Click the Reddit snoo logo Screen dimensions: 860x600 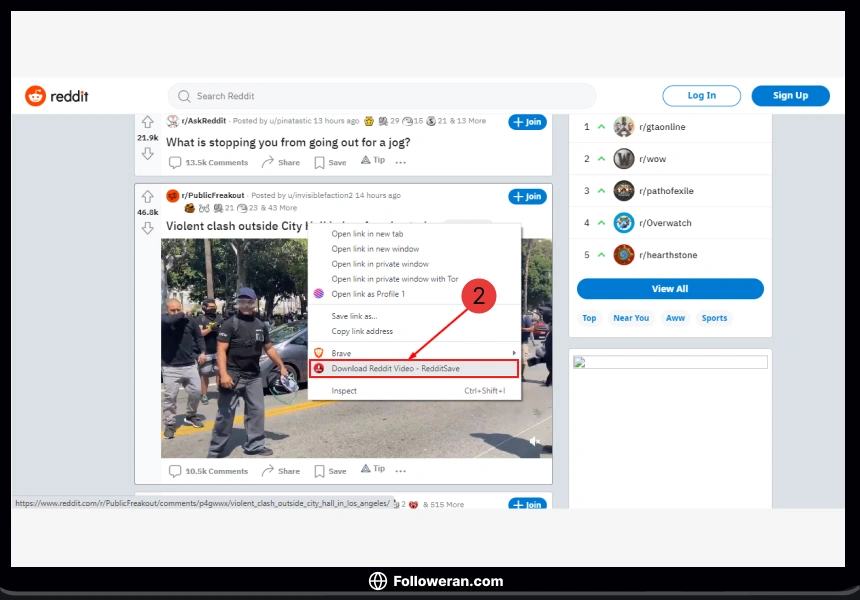click(x=35, y=96)
